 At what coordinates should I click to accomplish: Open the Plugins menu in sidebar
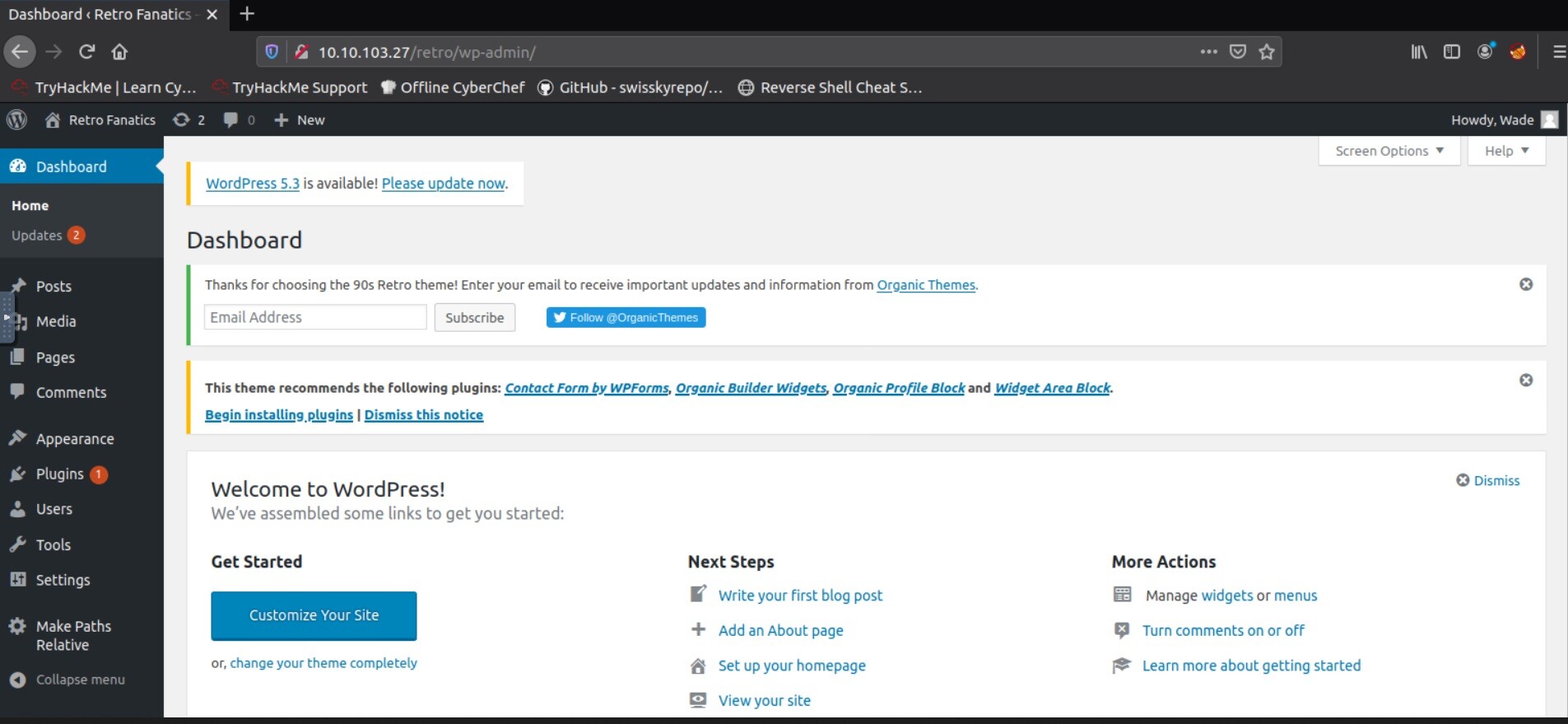[x=59, y=474]
